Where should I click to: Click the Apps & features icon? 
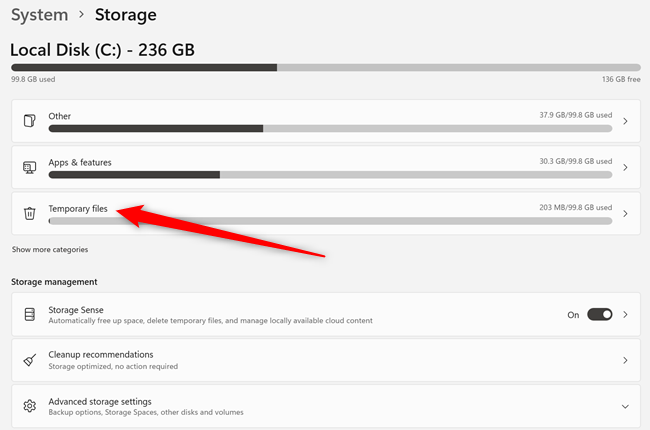[30, 167]
